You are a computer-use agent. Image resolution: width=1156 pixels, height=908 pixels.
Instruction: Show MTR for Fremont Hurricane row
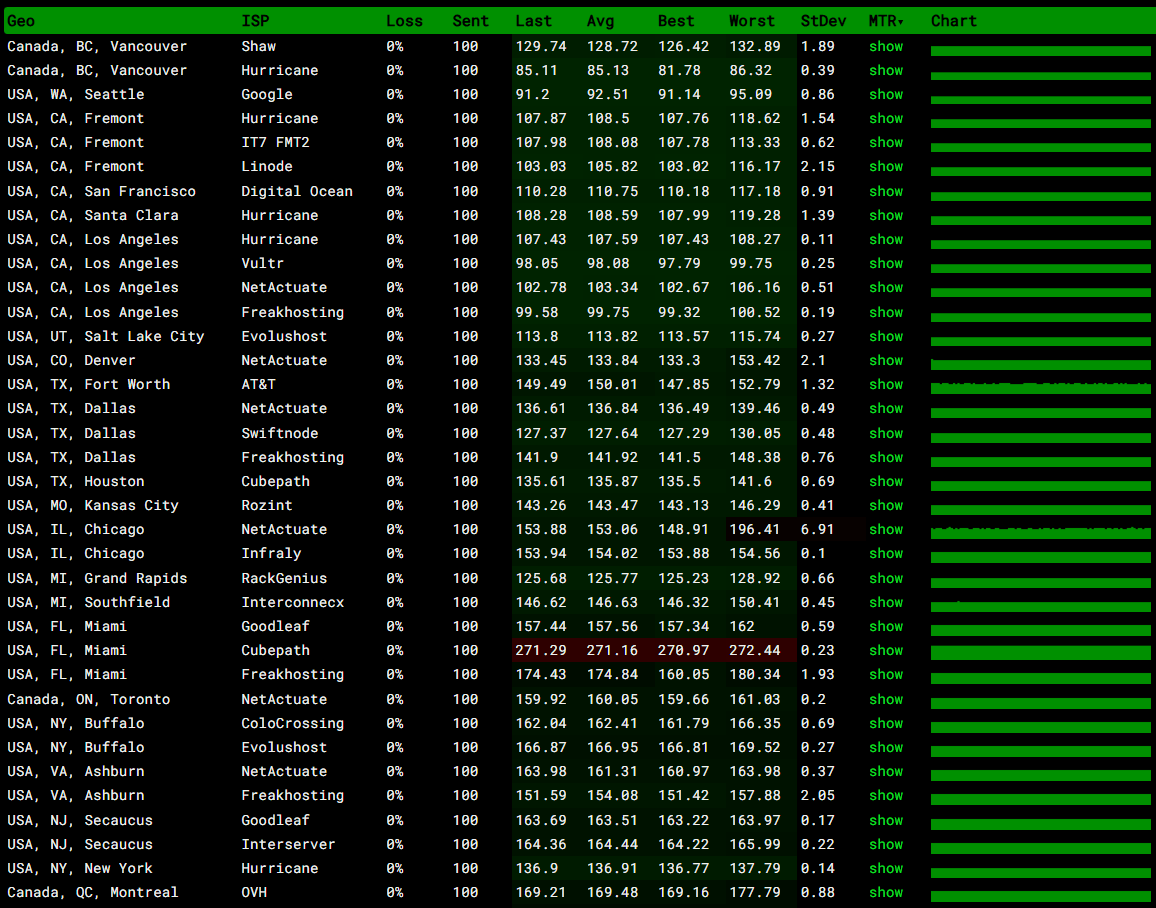(885, 119)
